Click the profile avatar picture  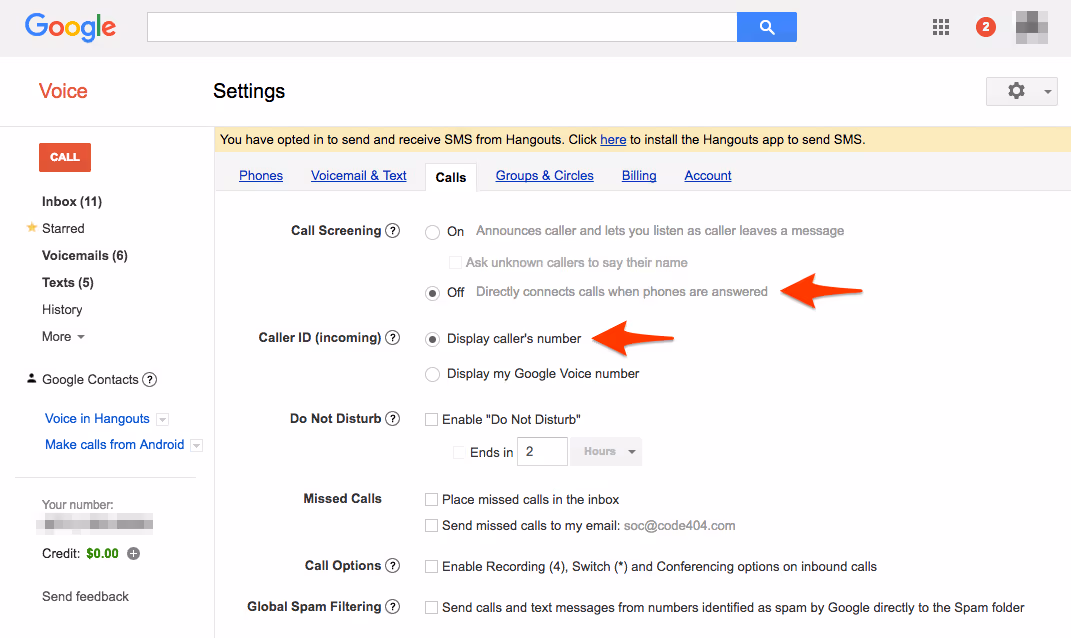click(x=1031, y=27)
